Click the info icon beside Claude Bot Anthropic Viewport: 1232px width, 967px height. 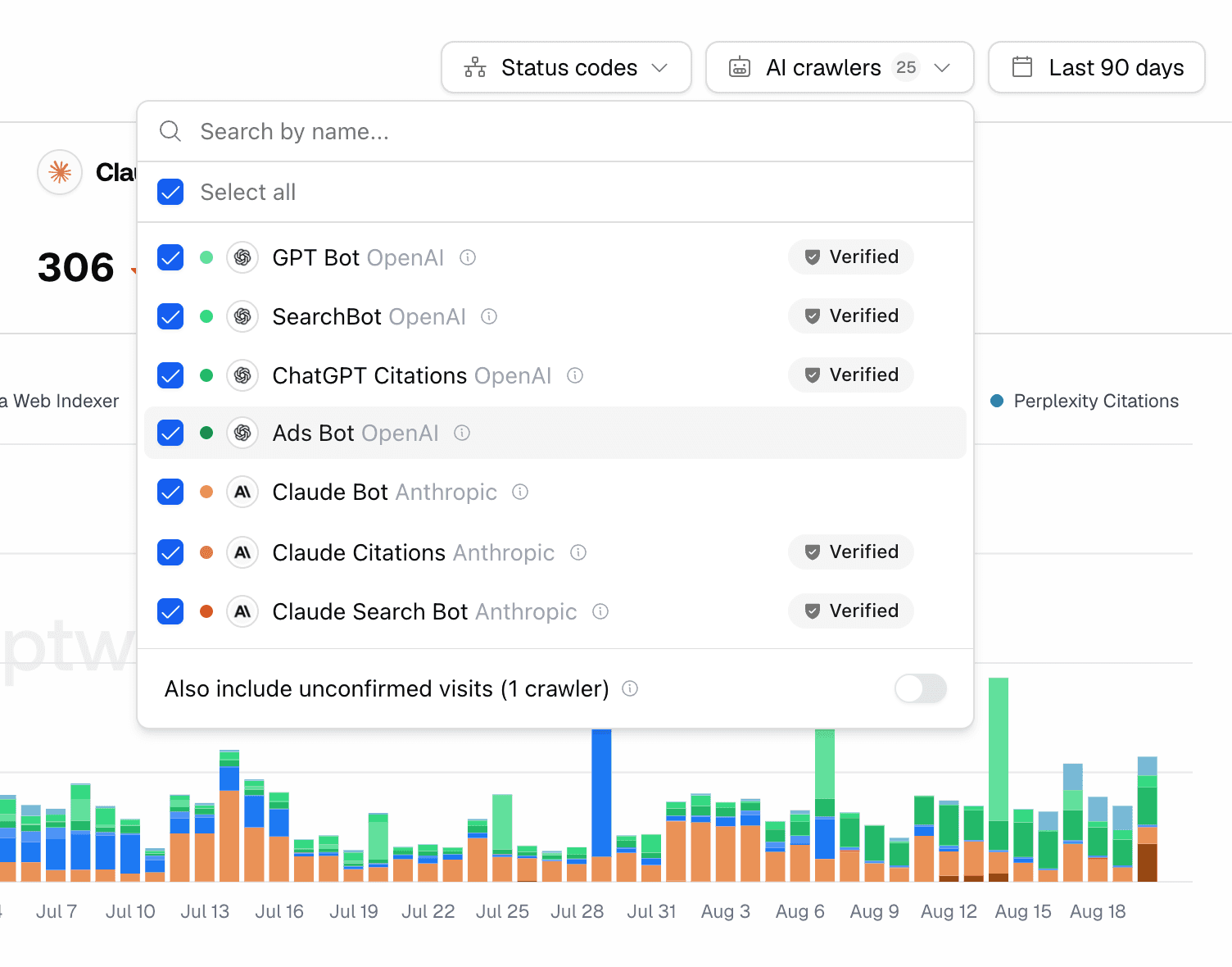point(520,492)
